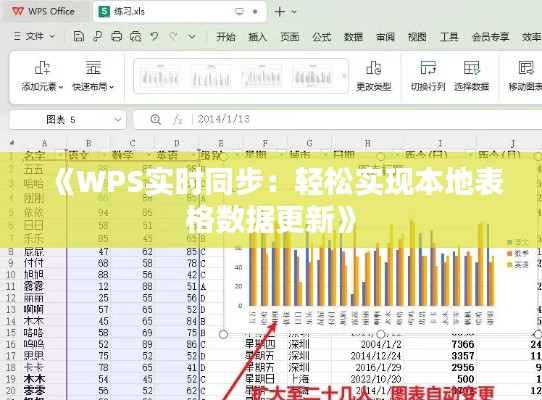Click the undo icon
The image size is (542, 400).
tap(155, 36)
